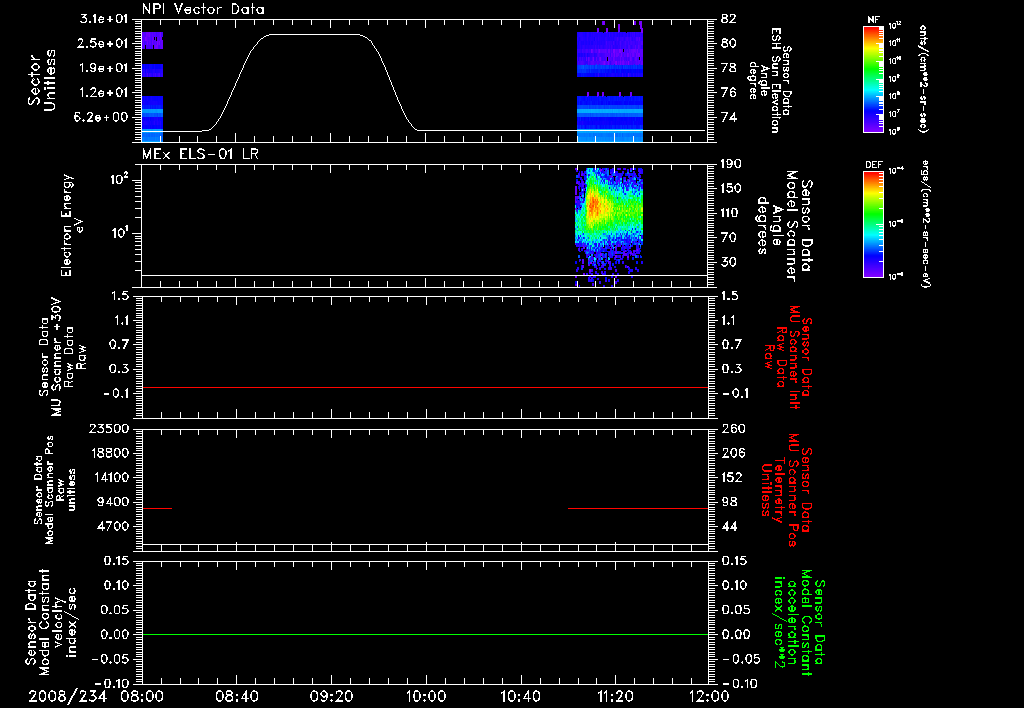The height and width of the screenshot is (708, 1024).
Task: Click the "DEF" label above the color bar
Action: tap(874, 165)
